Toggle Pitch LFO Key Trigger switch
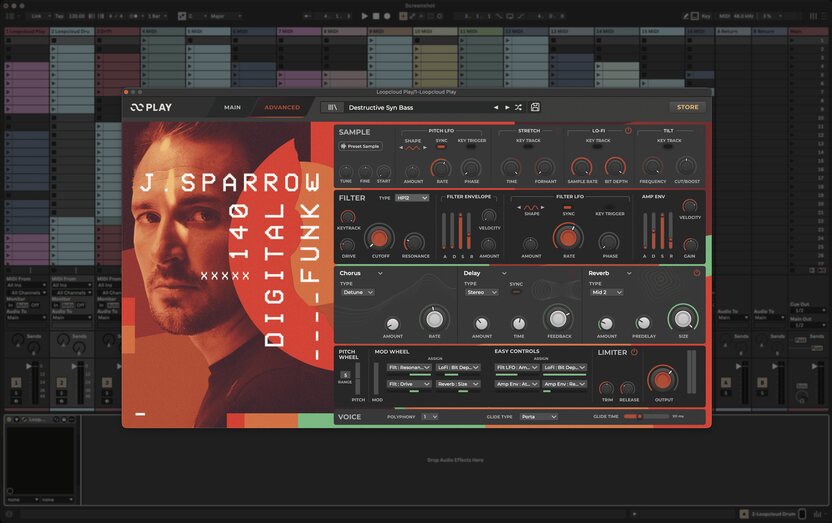 [471, 147]
